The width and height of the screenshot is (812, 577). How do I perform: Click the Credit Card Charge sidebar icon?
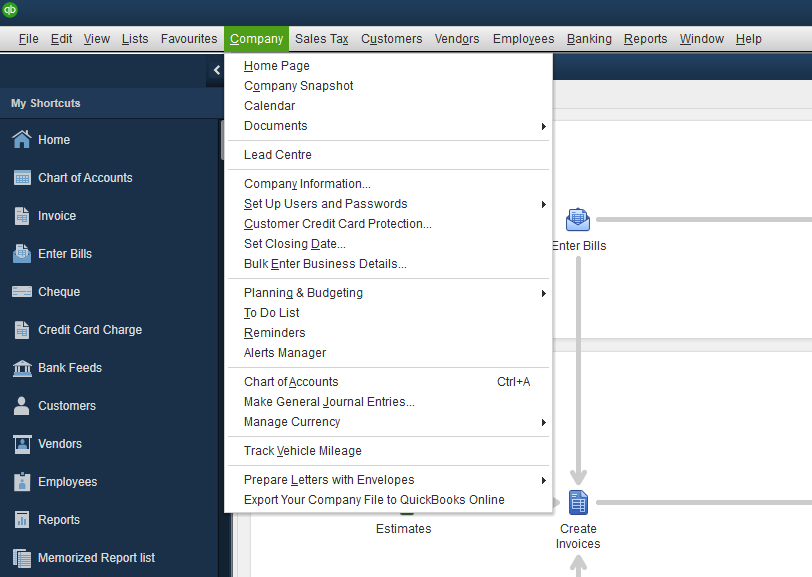pyautogui.click(x=22, y=329)
